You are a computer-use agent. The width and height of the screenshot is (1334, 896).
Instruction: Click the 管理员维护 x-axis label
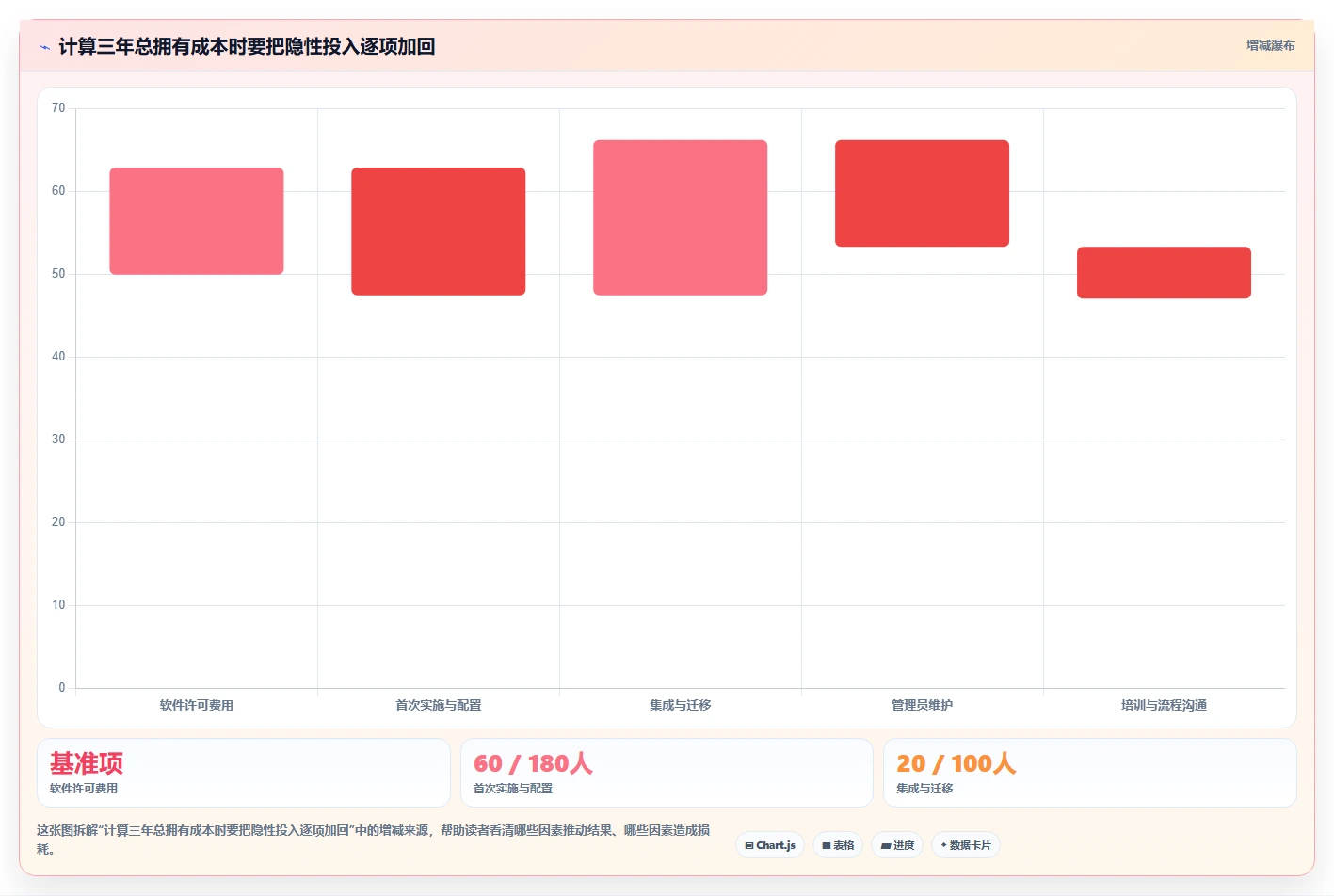click(922, 705)
